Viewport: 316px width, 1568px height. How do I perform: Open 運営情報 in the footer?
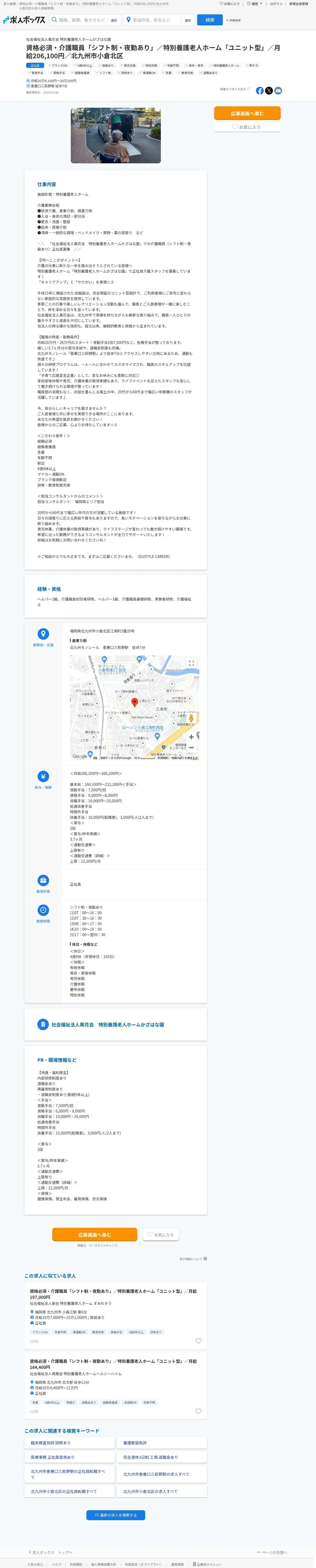pyautogui.click(x=177, y=1564)
